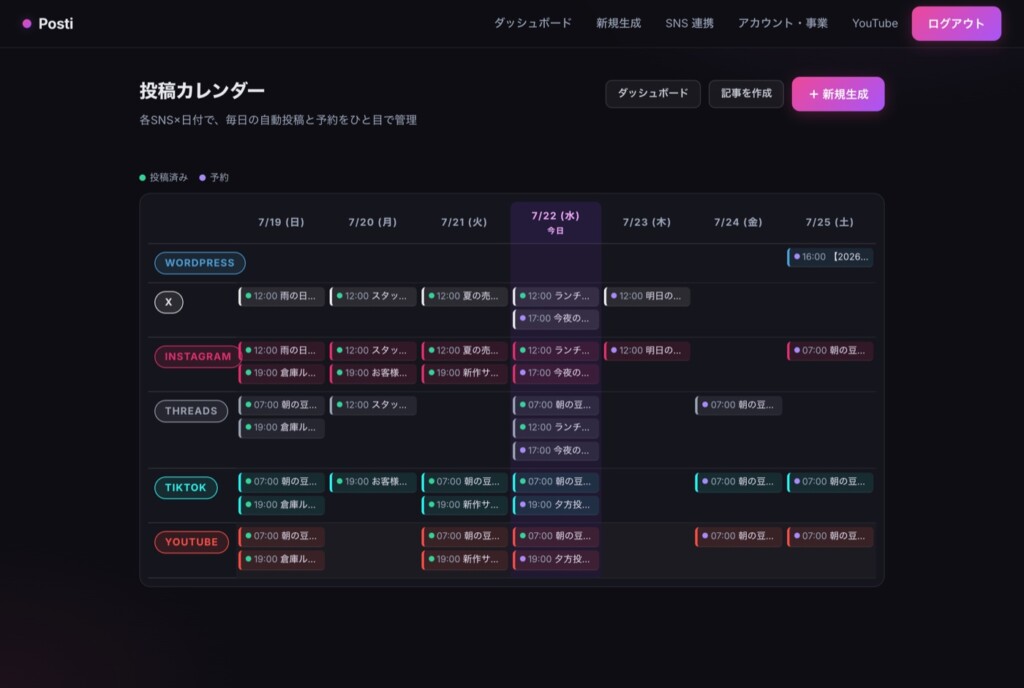This screenshot has height=688, width=1024.
Task: Click the ログアウト button
Action: point(956,23)
